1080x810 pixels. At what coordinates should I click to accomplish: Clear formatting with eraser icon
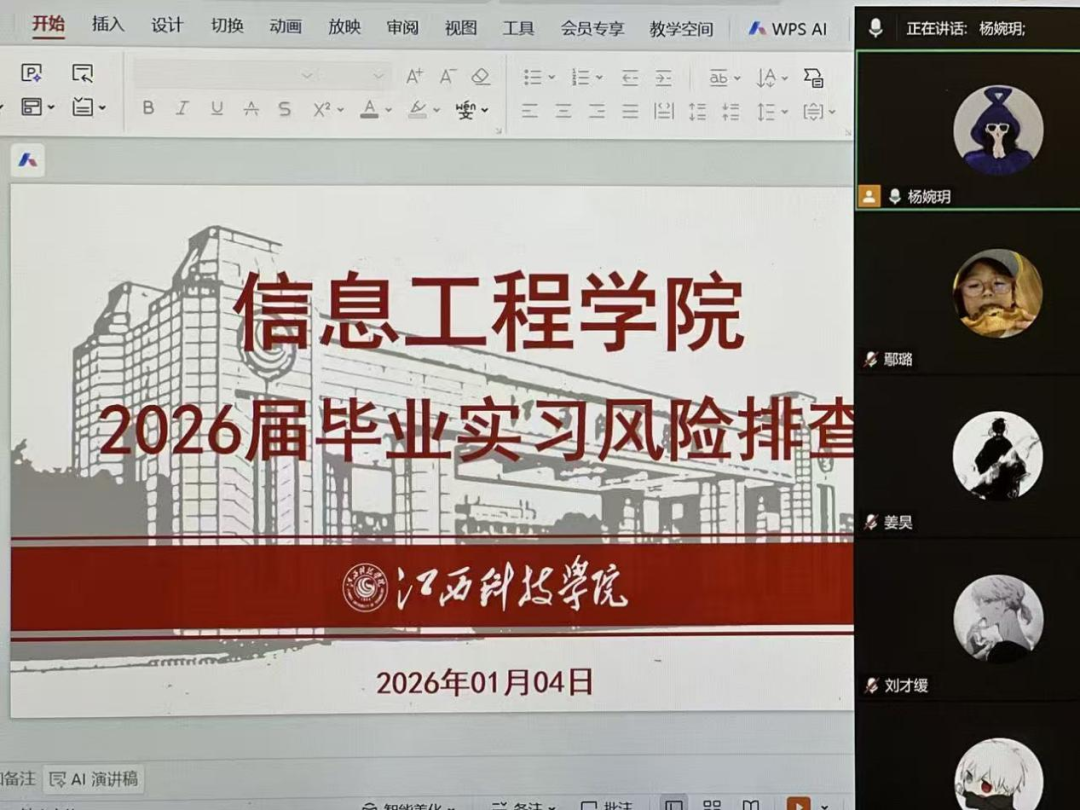tap(481, 76)
